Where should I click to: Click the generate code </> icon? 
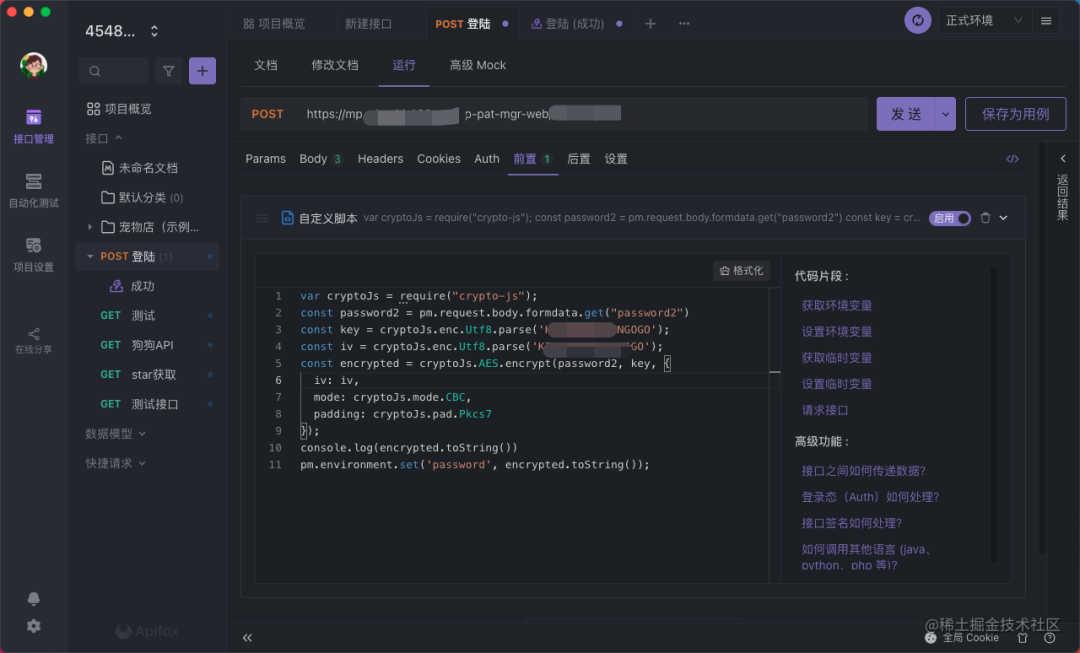(x=1012, y=159)
